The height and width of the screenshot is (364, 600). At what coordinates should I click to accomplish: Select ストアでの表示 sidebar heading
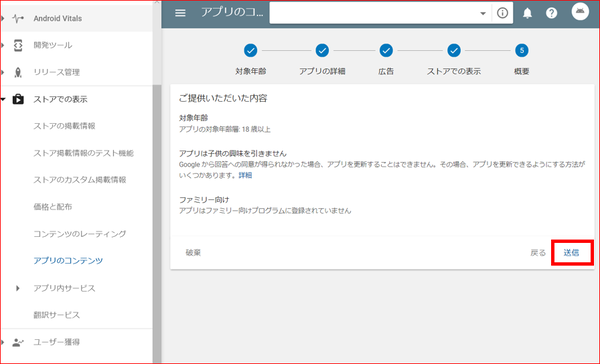(x=60, y=99)
